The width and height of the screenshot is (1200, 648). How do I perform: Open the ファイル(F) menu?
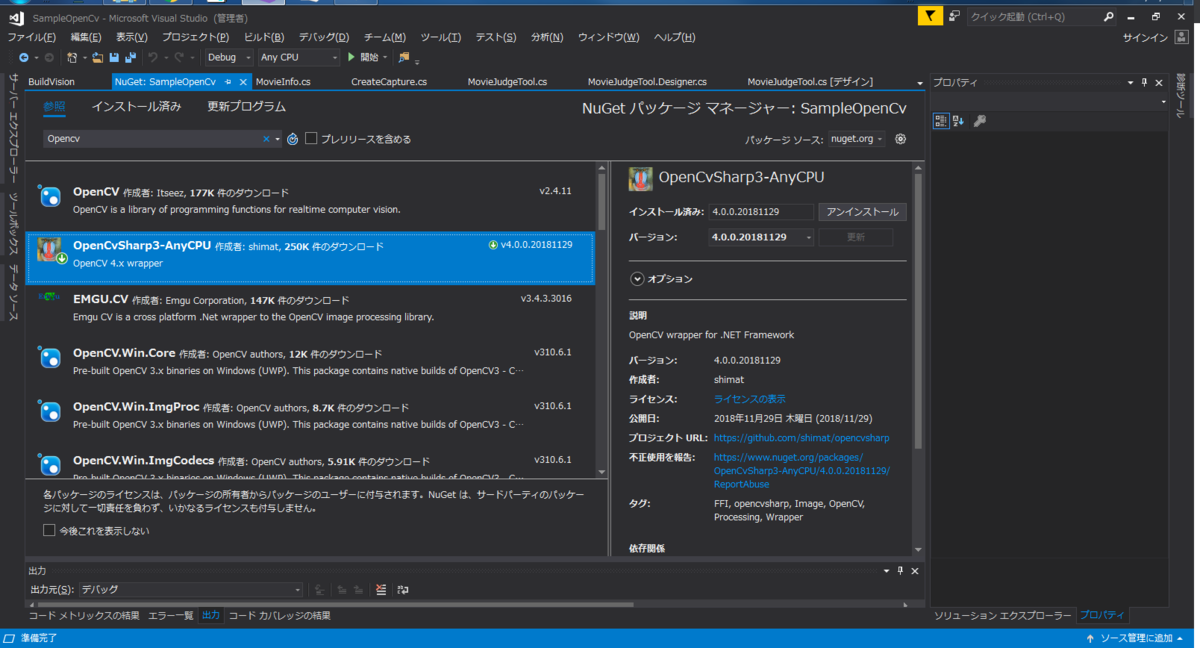(x=31, y=37)
